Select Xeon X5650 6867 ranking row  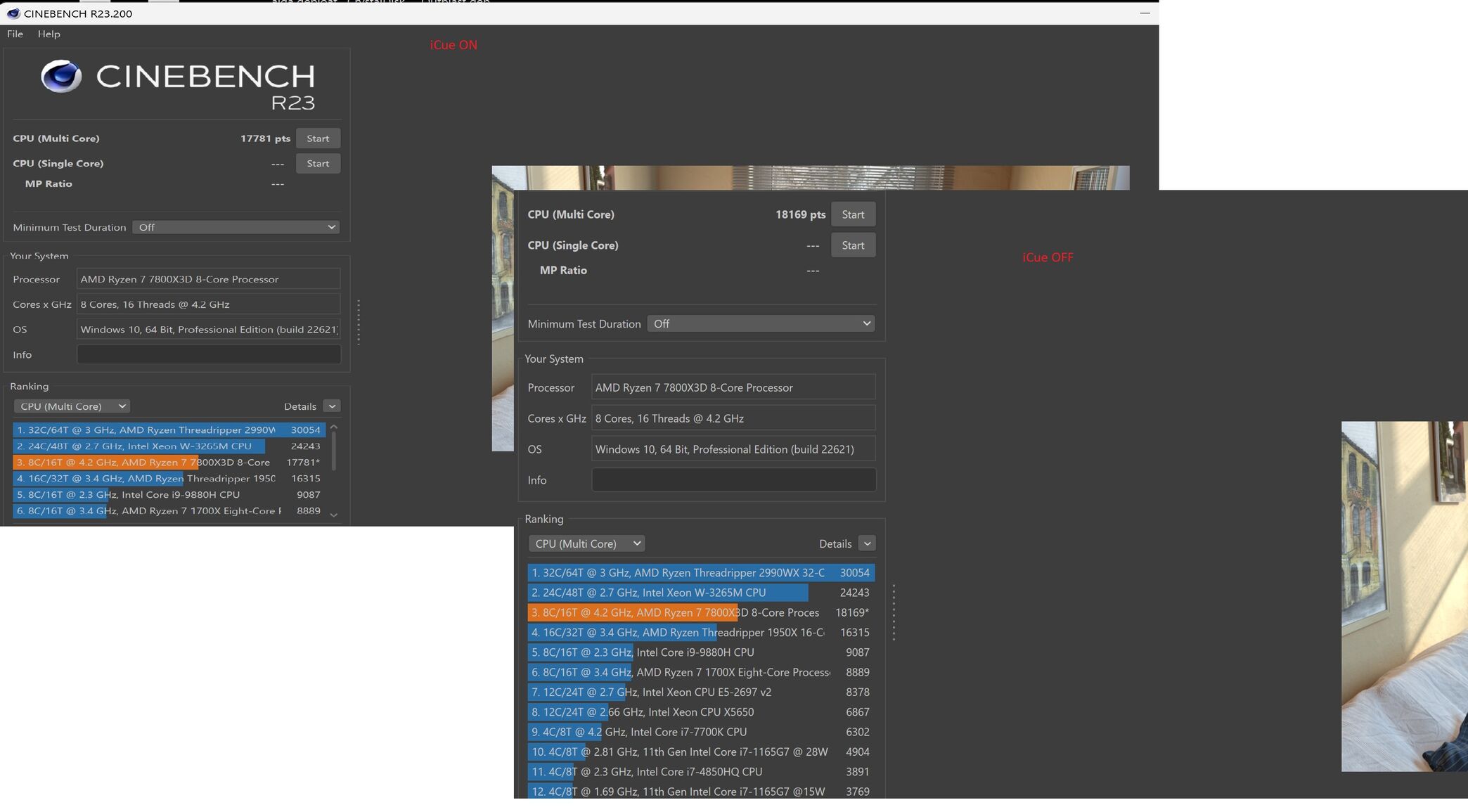(701, 712)
